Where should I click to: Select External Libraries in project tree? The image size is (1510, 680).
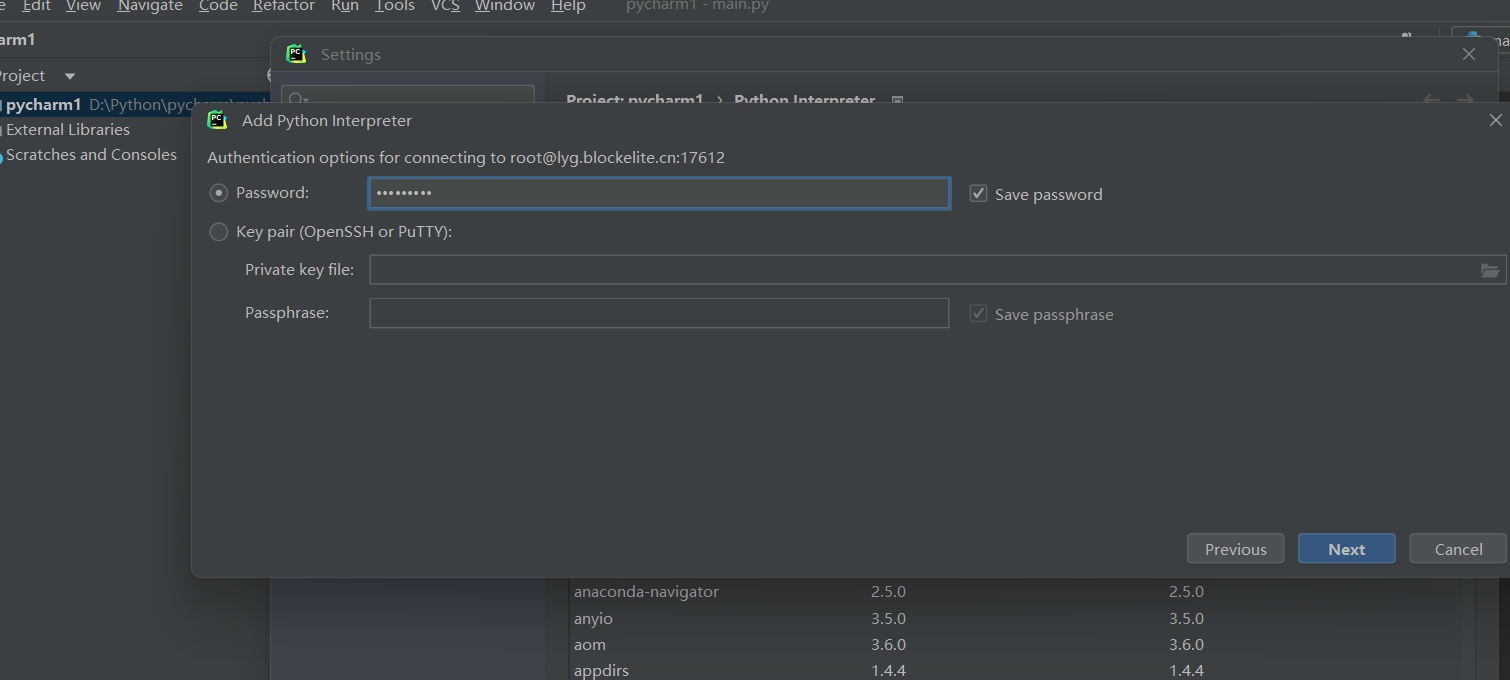[x=68, y=129]
